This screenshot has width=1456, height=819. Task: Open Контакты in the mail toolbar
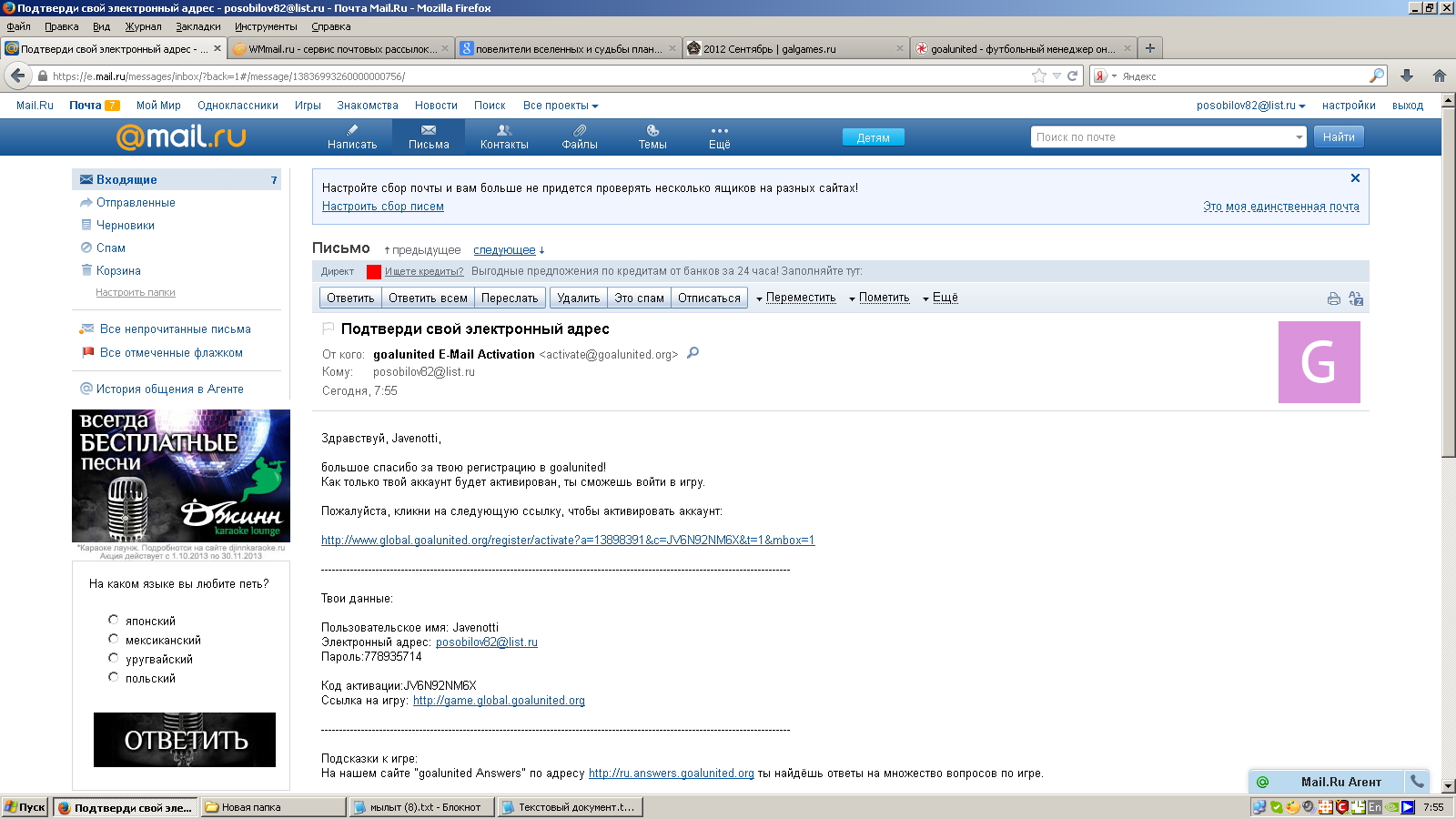click(504, 136)
